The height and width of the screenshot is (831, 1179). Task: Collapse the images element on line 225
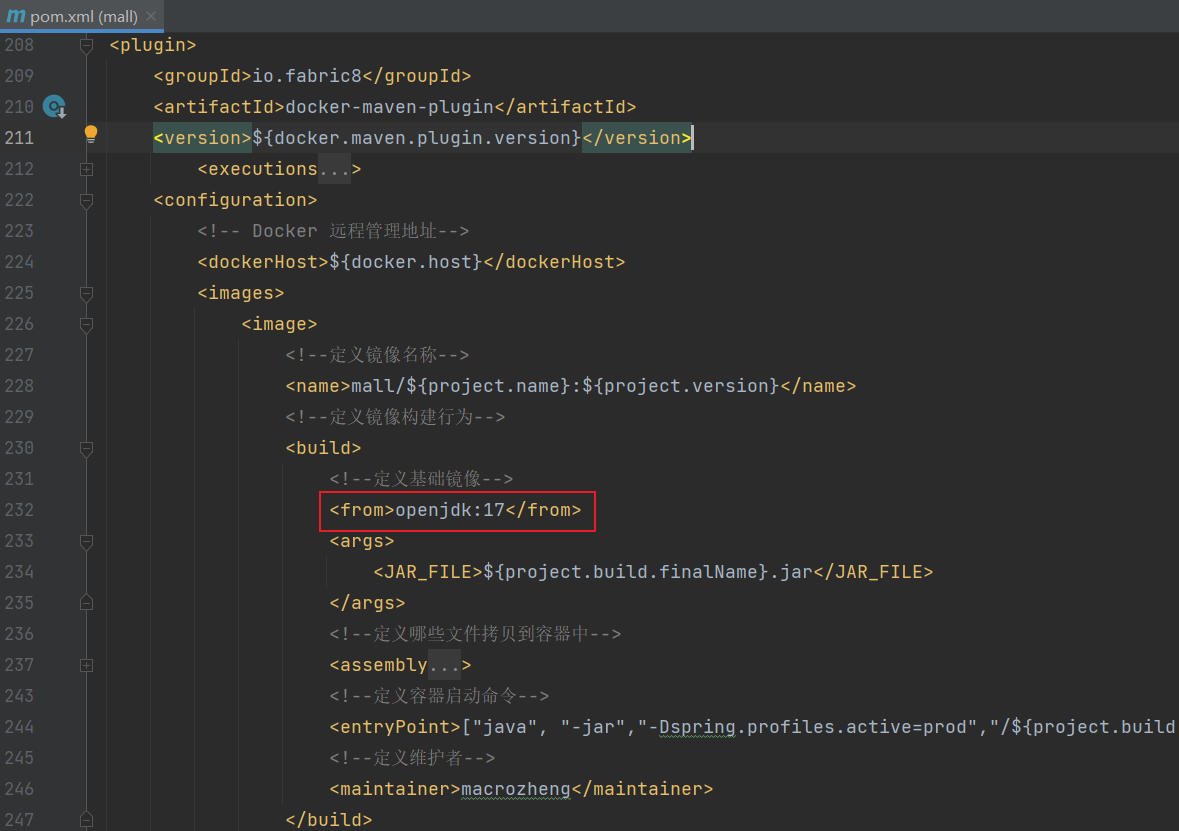[x=87, y=293]
